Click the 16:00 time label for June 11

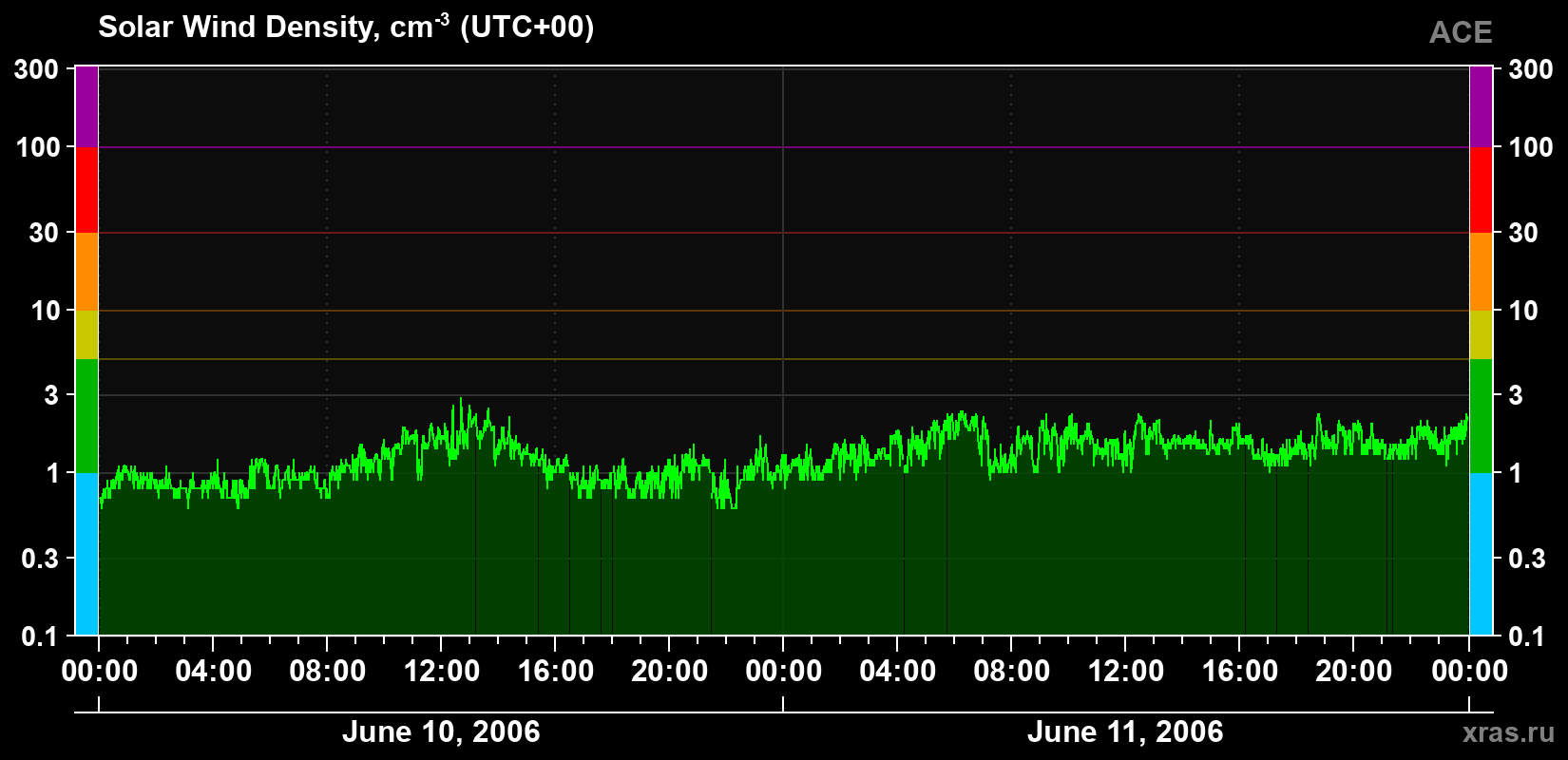pos(1239,672)
